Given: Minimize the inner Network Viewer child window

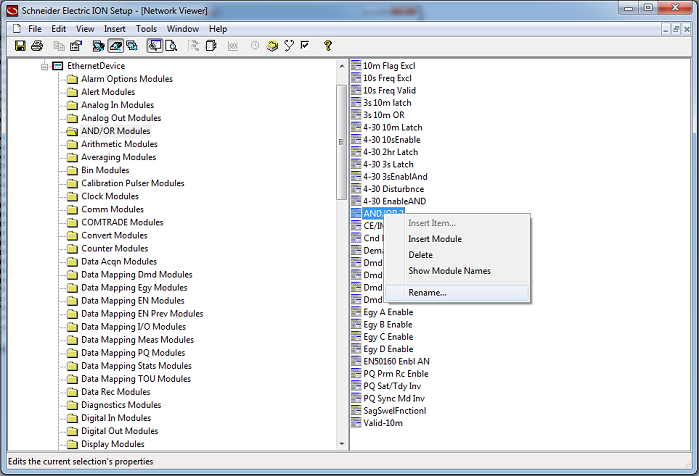Looking at the screenshot, I should (666, 29).
